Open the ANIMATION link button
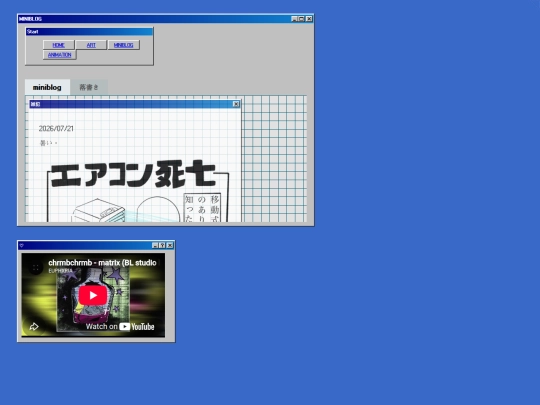The height and width of the screenshot is (405, 540). pos(60,55)
